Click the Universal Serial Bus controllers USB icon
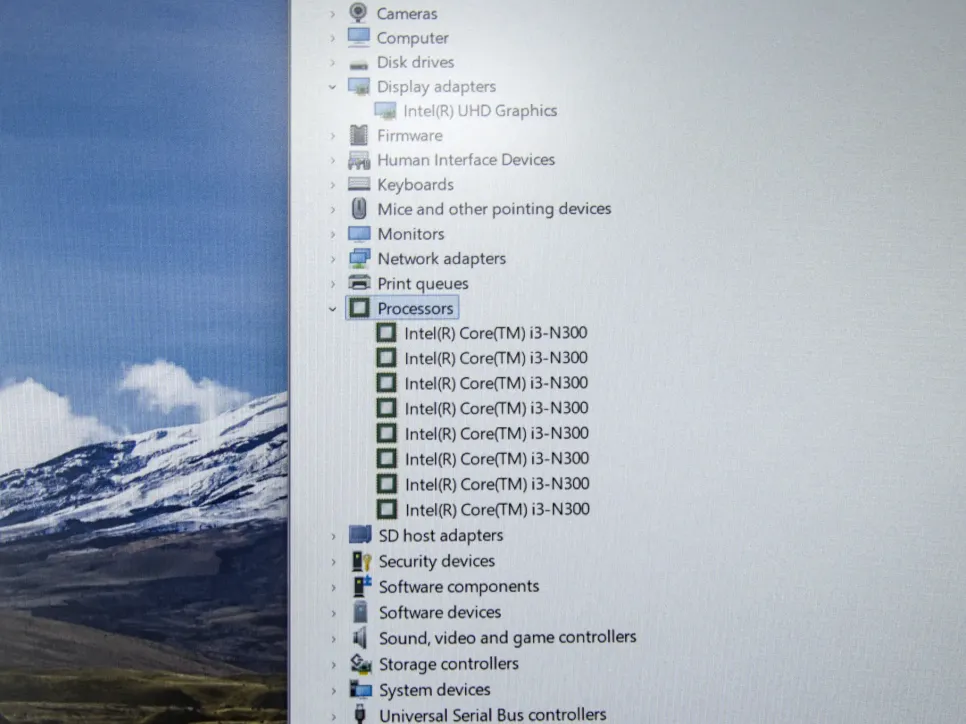This screenshot has width=966, height=724. pos(360,714)
